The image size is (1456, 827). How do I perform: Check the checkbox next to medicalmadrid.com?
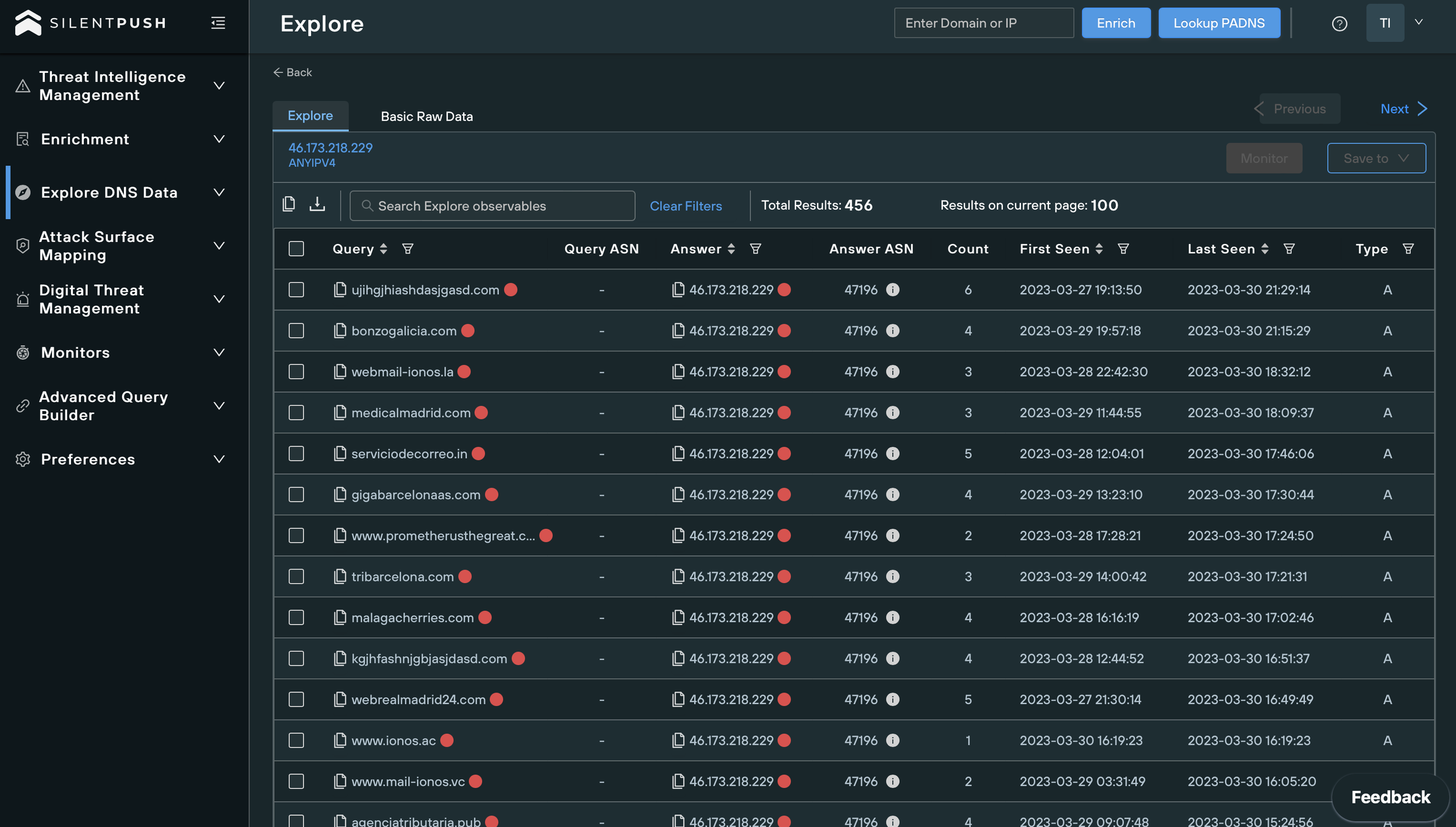coord(296,412)
